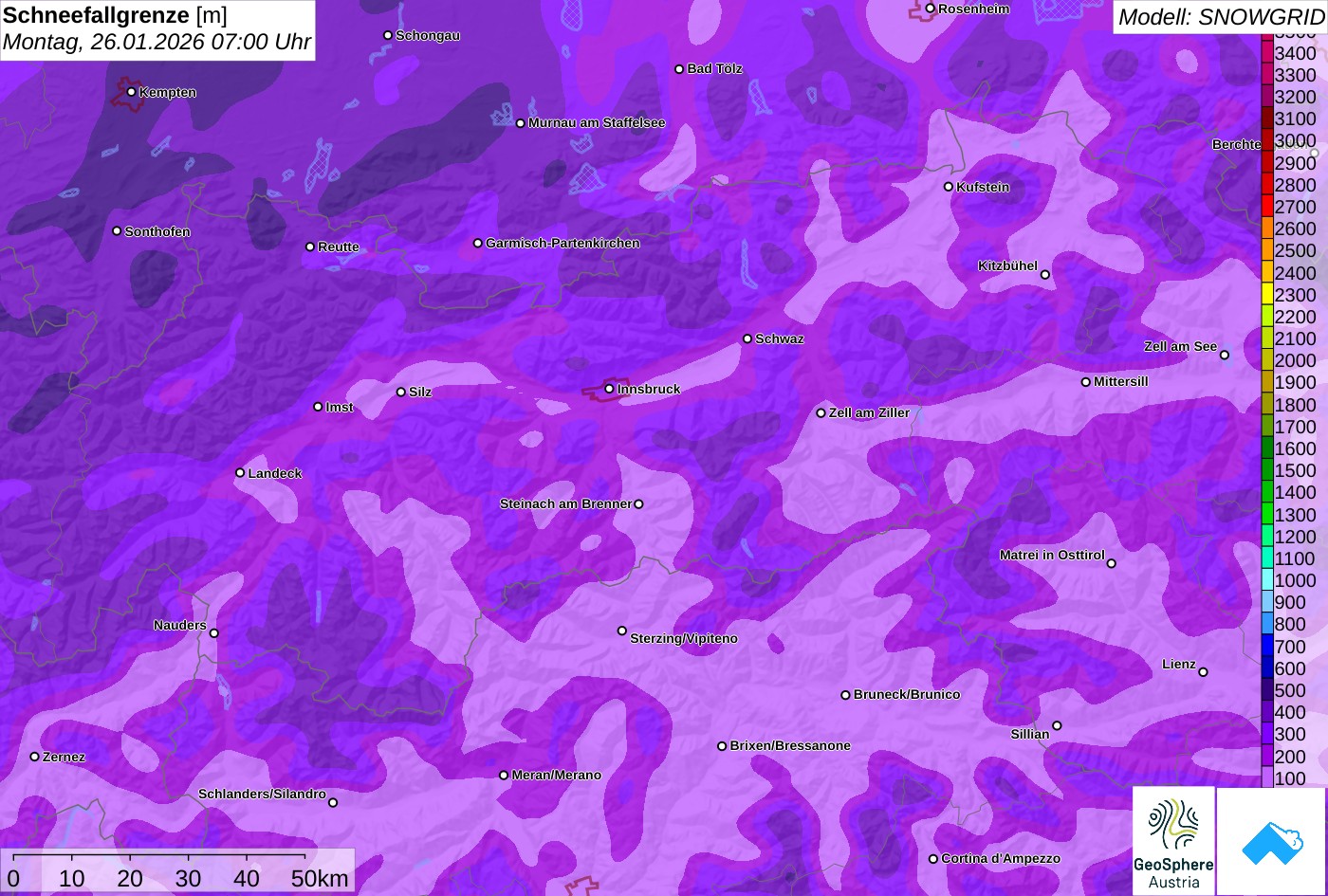The height and width of the screenshot is (896, 1328).
Task: Click the Sonthofen marker dot
Action: tap(118, 231)
